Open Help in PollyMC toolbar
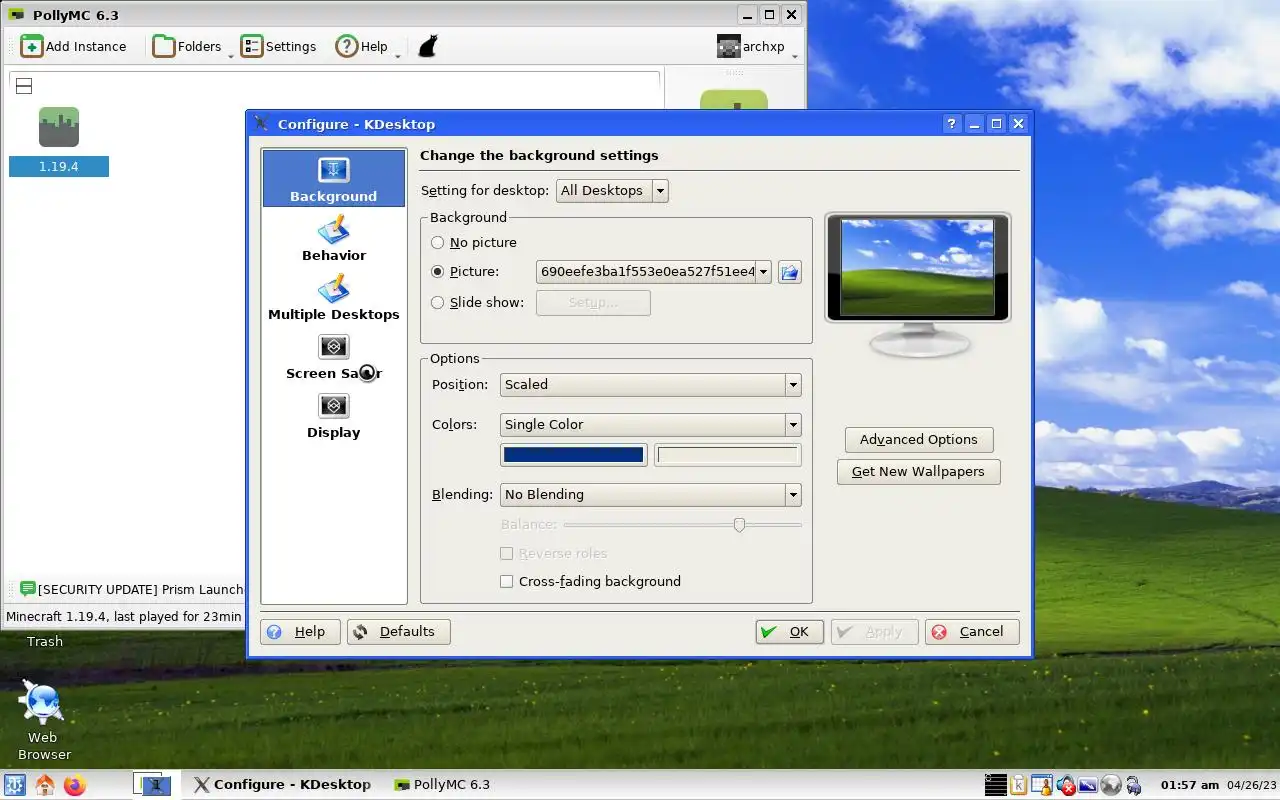1280x800 pixels. [362, 46]
